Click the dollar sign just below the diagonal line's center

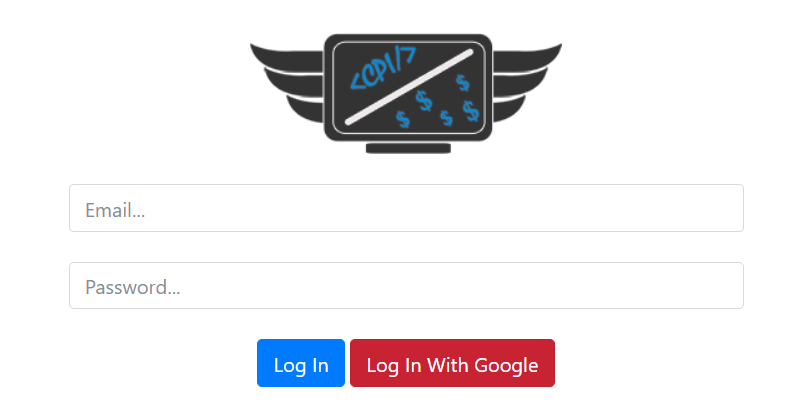point(423,101)
